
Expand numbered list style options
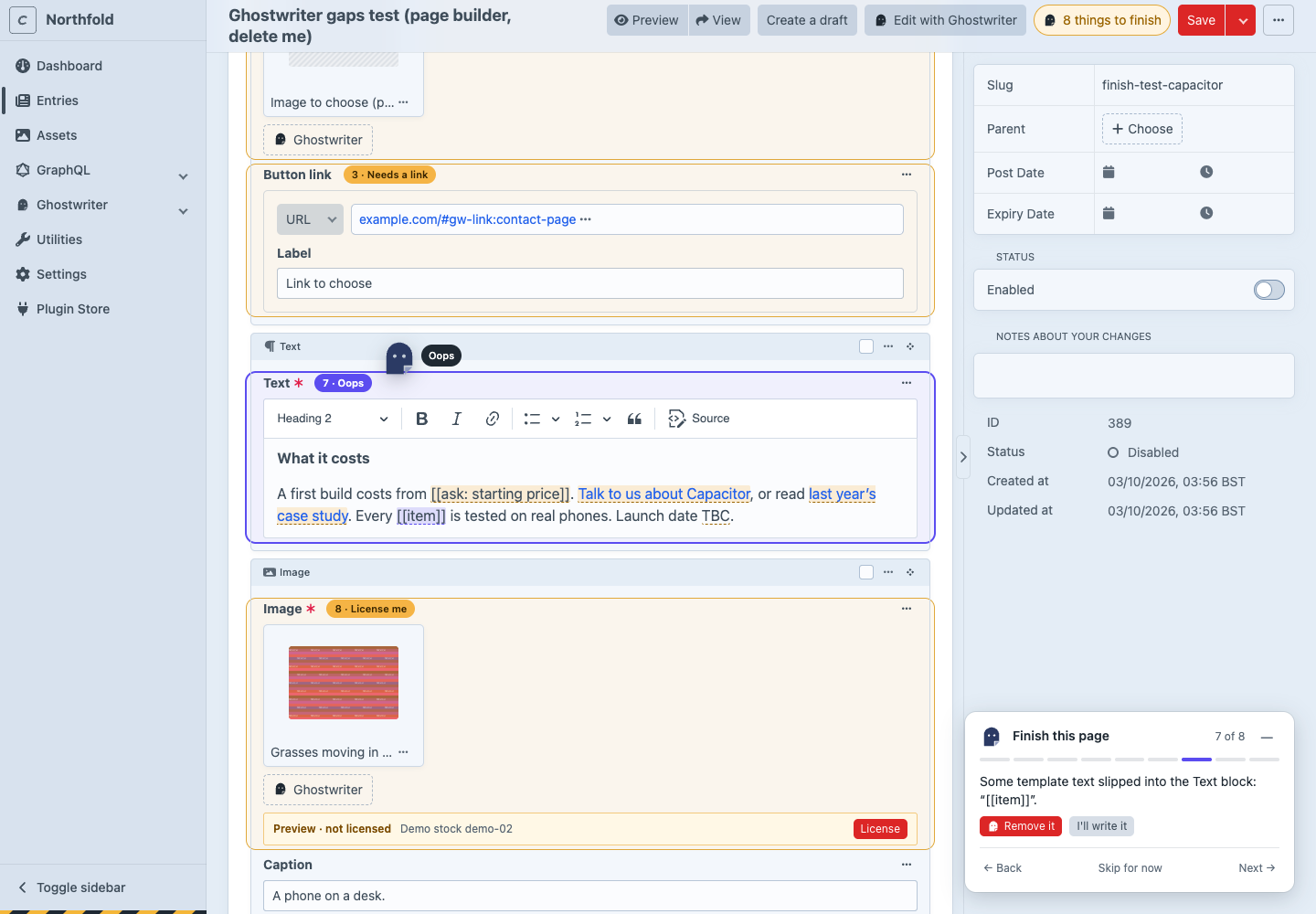pyautogui.click(x=607, y=419)
